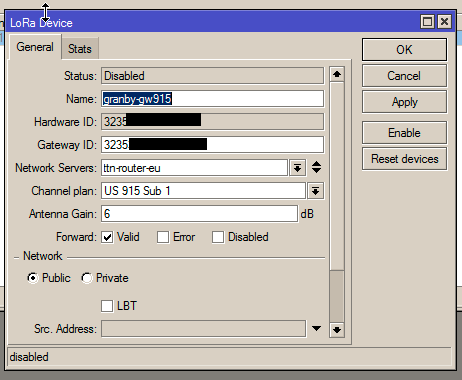Click the Hardware ID field

tap(212, 122)
